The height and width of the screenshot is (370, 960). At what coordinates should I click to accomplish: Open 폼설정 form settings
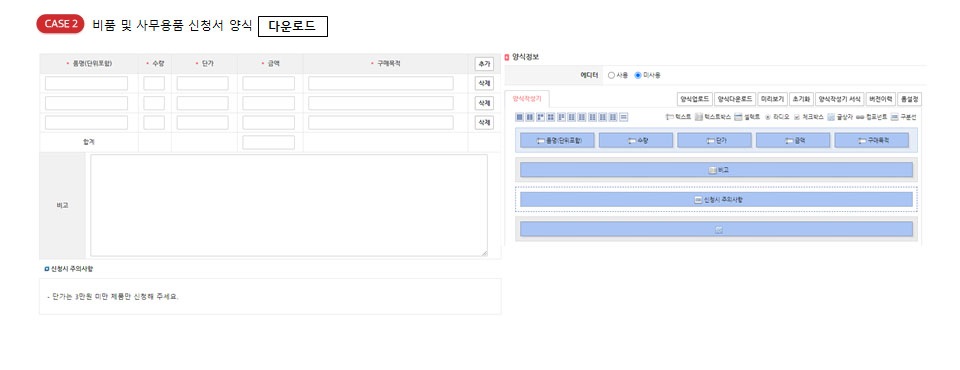click(909, 99)
